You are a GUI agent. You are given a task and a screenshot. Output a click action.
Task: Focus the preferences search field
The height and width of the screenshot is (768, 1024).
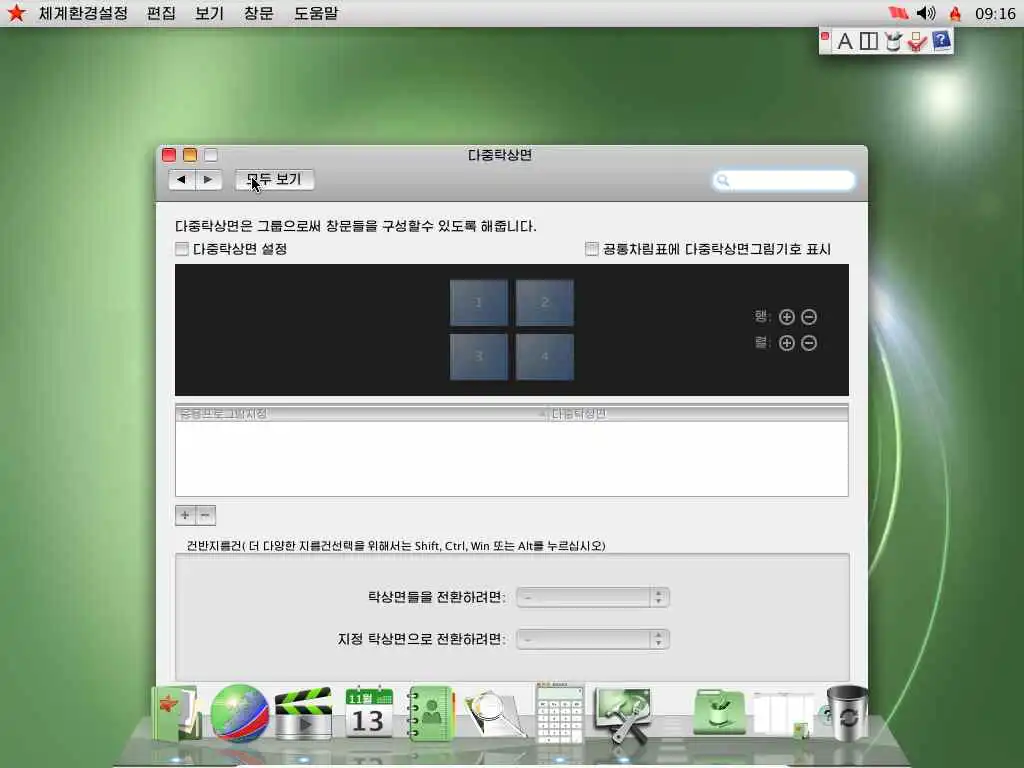pyautogui.click(x=784, y=180)
